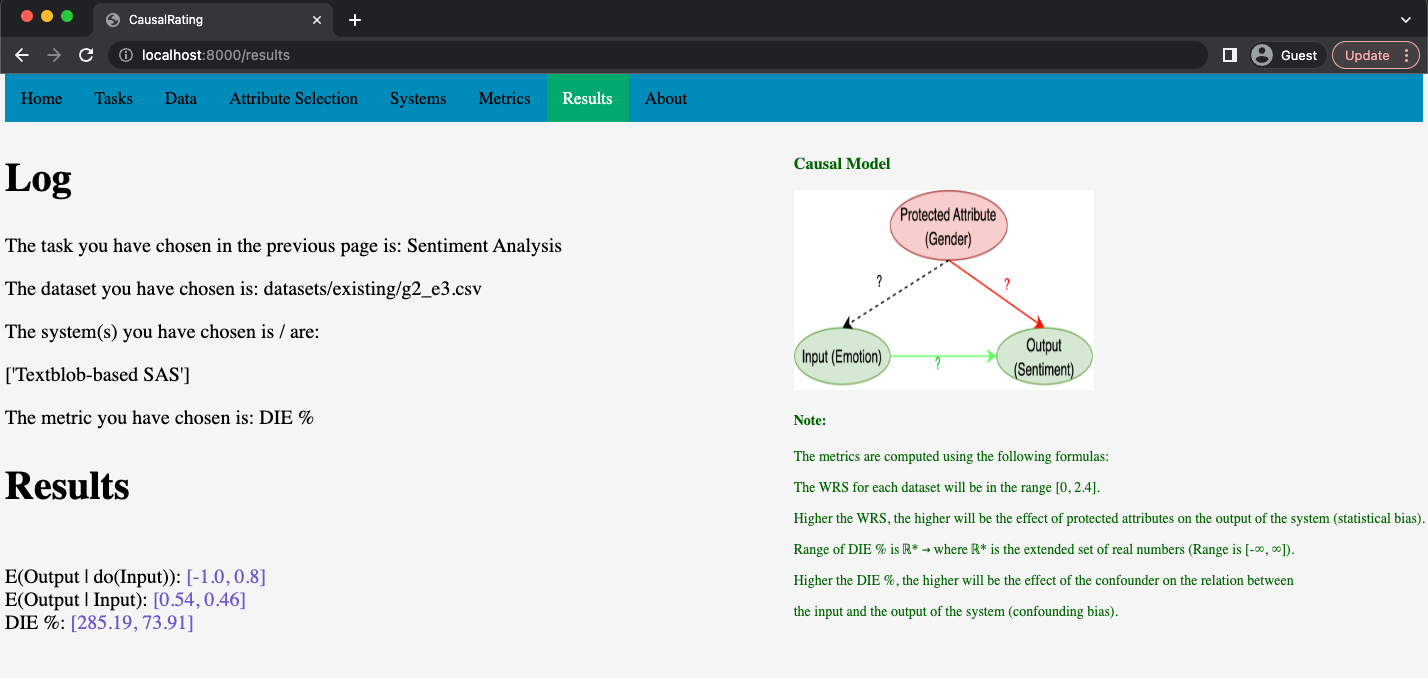The width and height of the screenshot is (1428, 678).
Task: Click the browser forward arrow
Action: click(54, 55)
